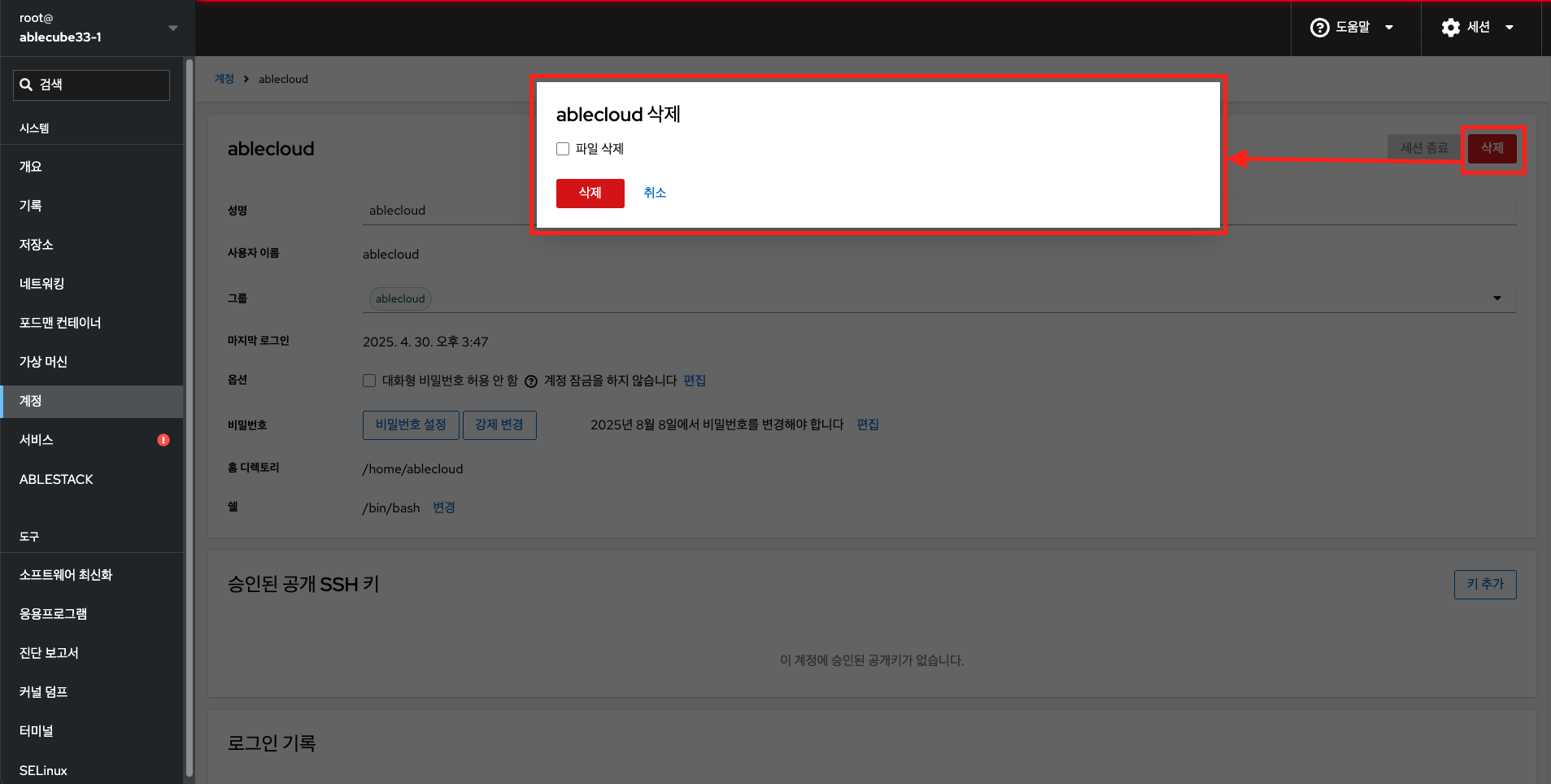1551x784 pixels.
Task: Open 진단 보고서 page
Action: 92,653
